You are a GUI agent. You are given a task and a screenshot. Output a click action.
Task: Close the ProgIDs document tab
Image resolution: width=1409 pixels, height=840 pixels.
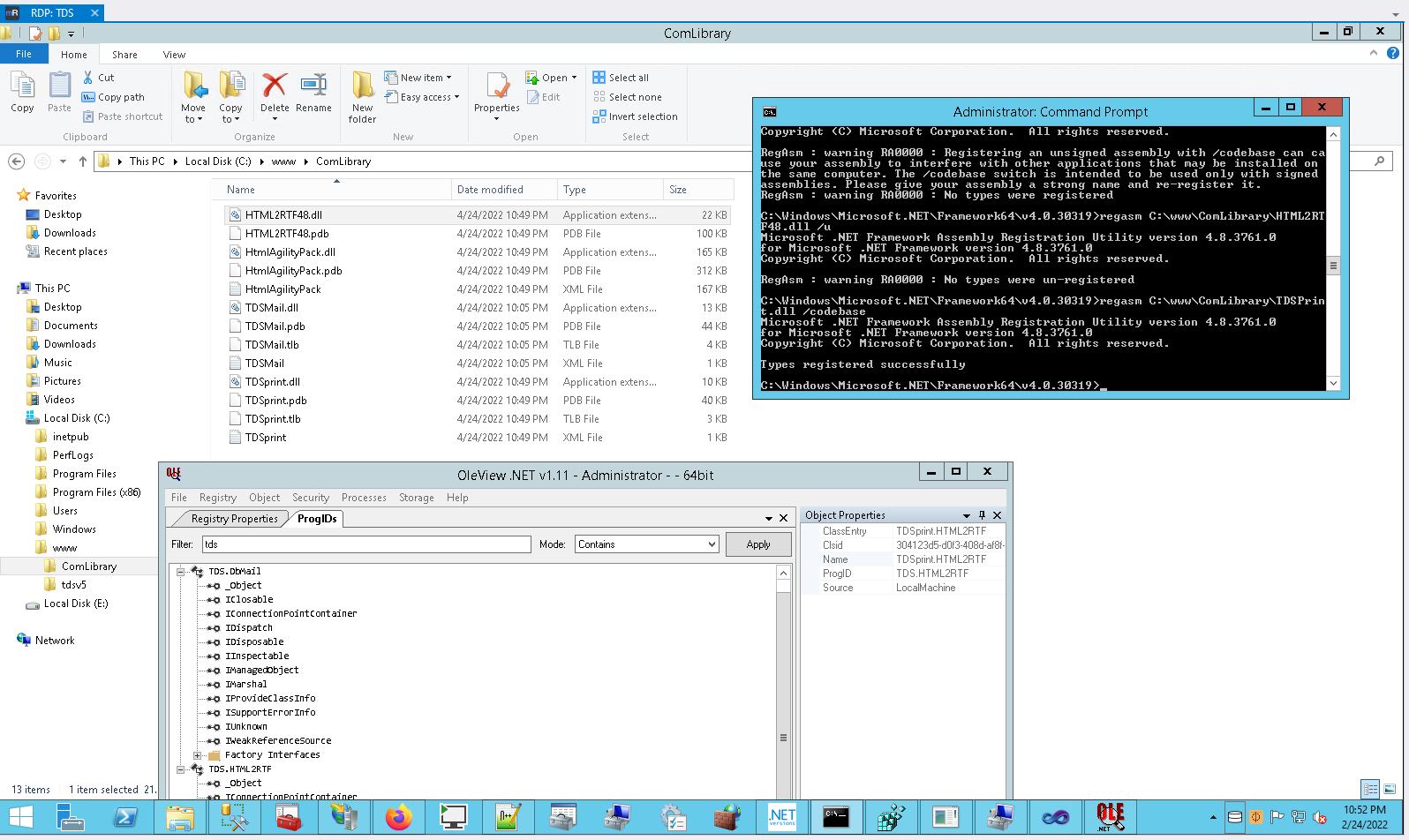point(783,518)
